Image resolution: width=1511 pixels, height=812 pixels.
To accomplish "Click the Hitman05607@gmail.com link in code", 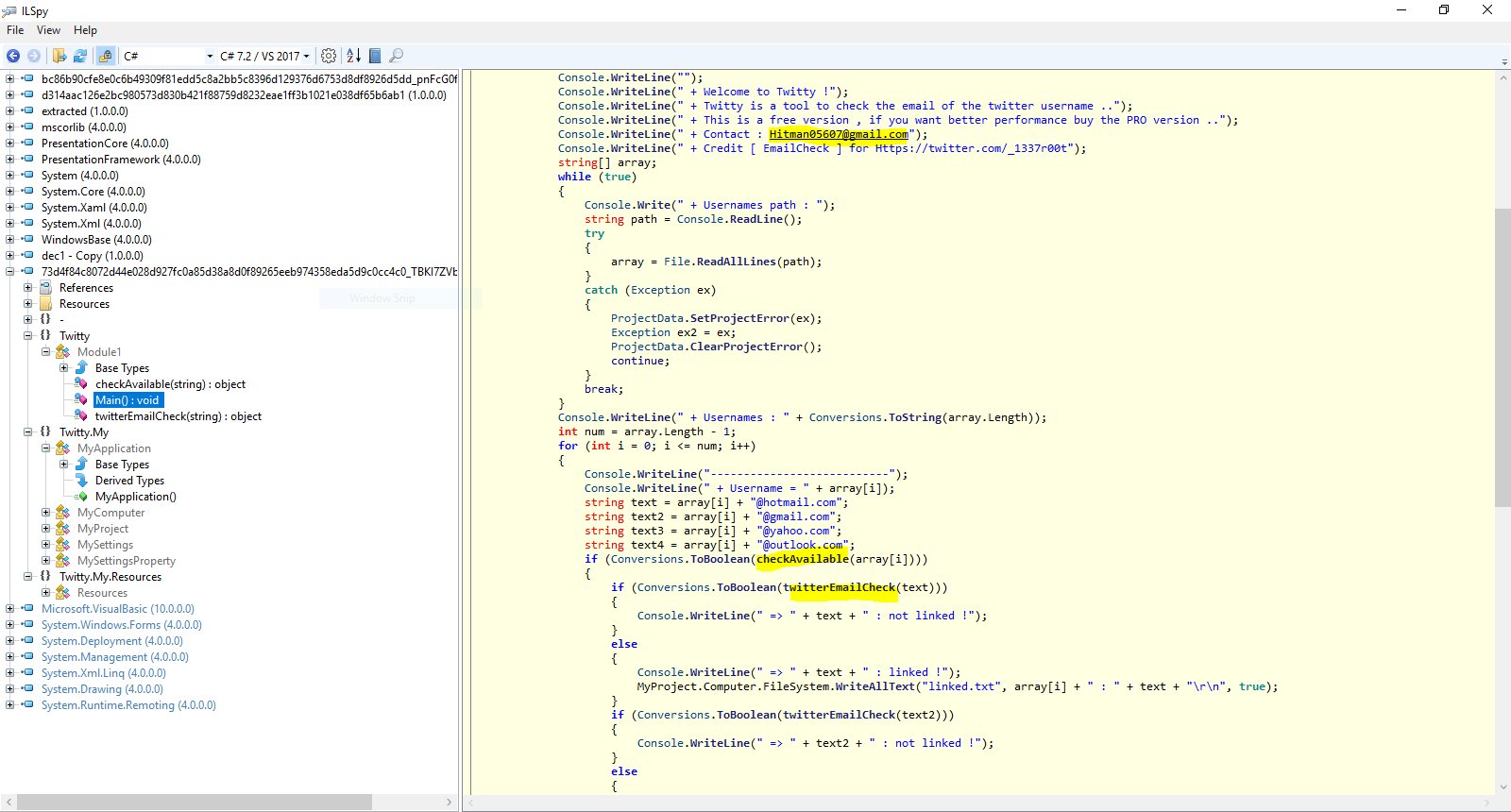I will pos(839,134).
